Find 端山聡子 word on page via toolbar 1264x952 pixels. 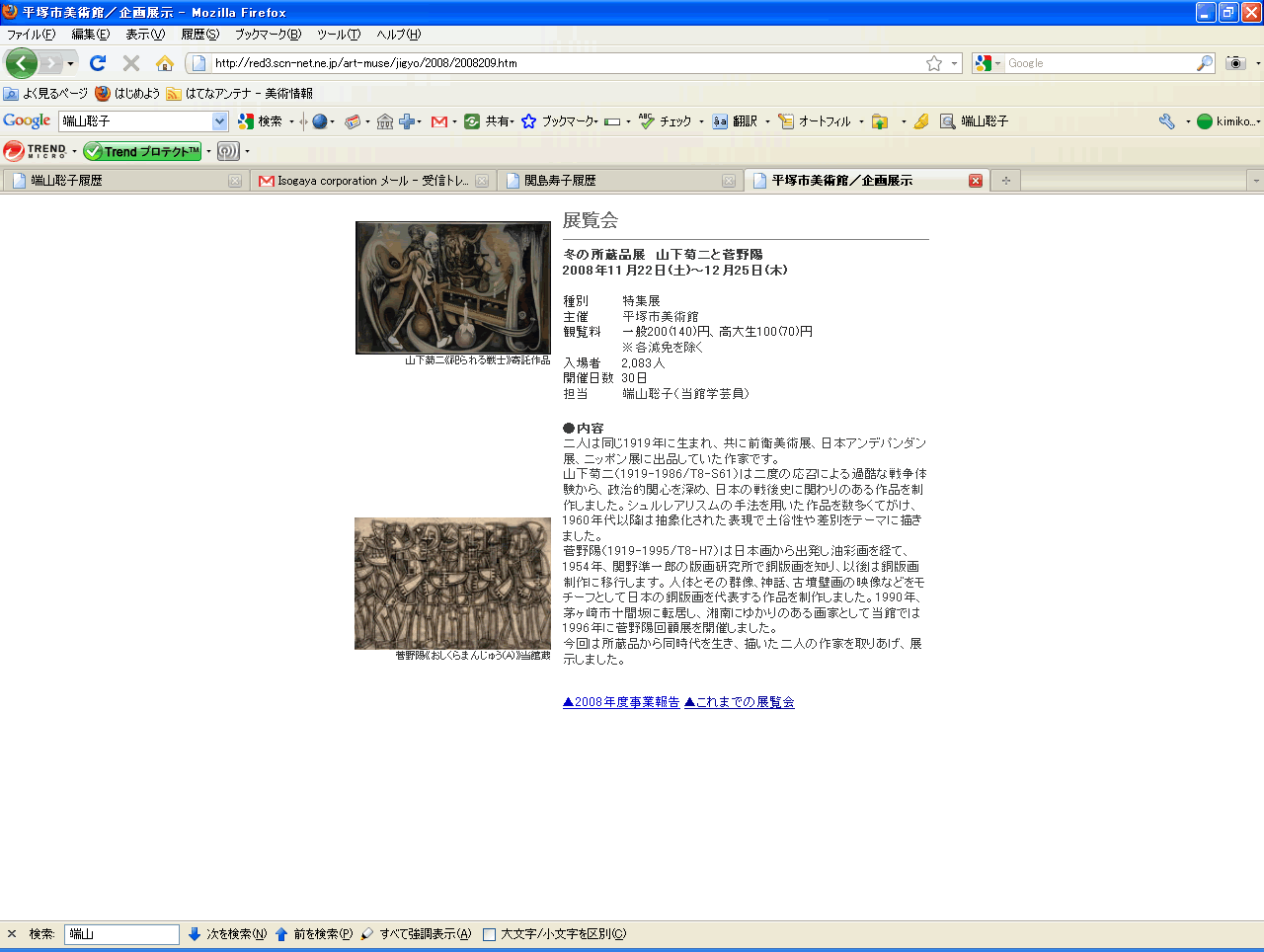pos(974,121)
